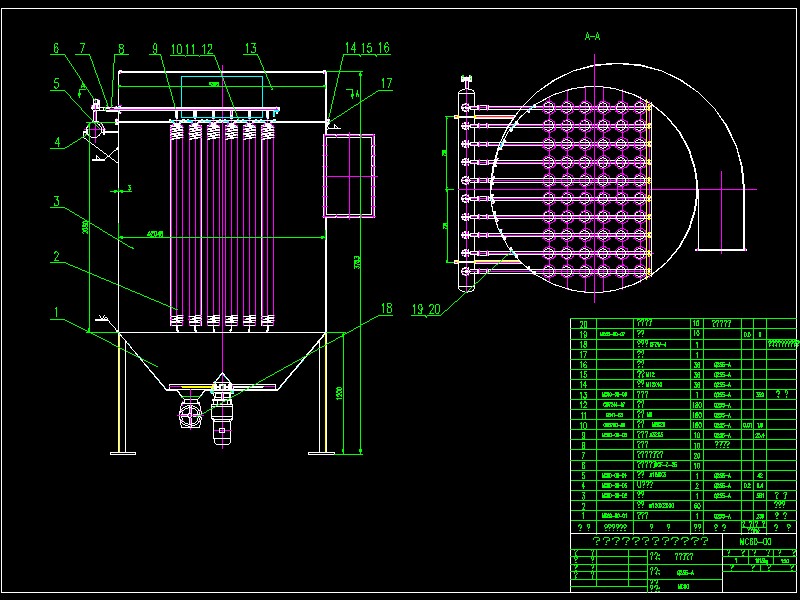This screenshot has width=800, height=600.
Task: Select the MC60-00 drawing number in title block
Action: coord(755,541)
